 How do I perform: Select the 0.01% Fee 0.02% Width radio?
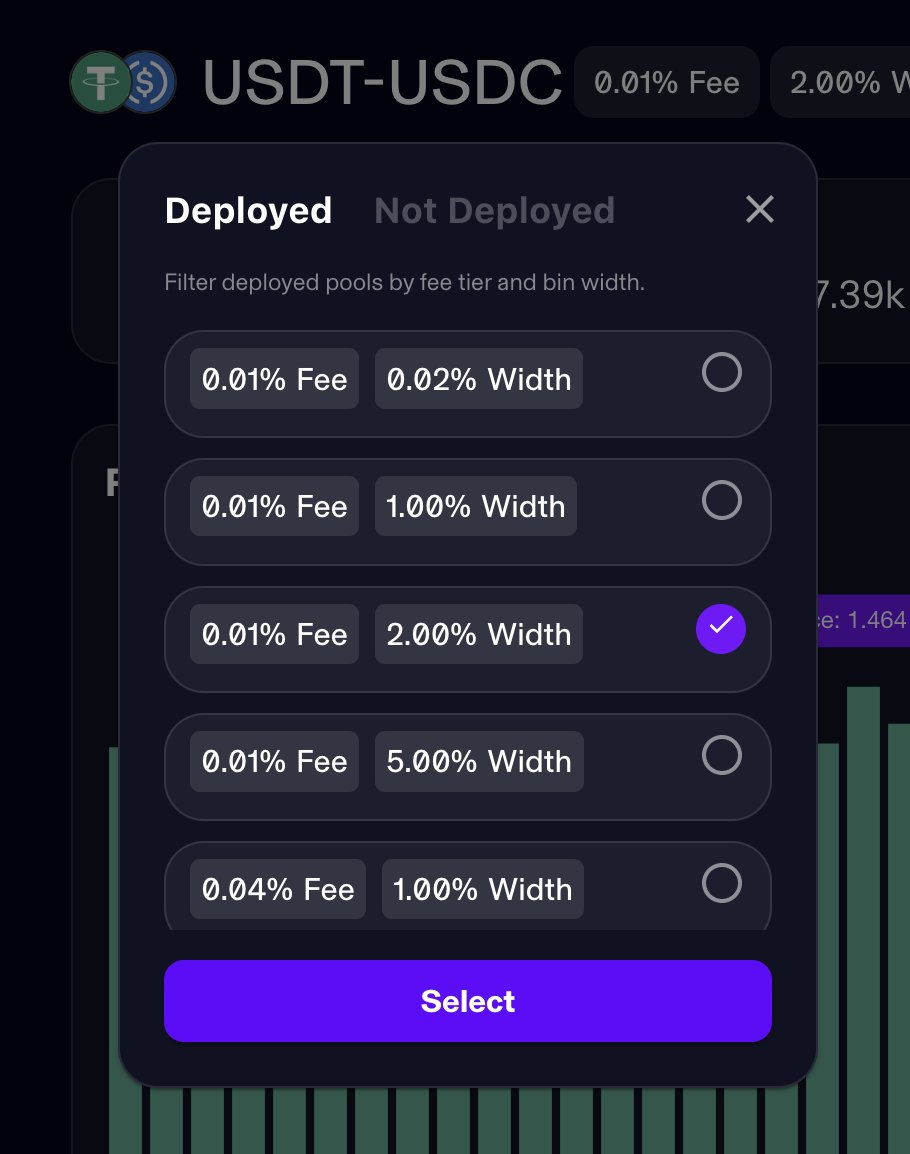(x=721, y=373)
